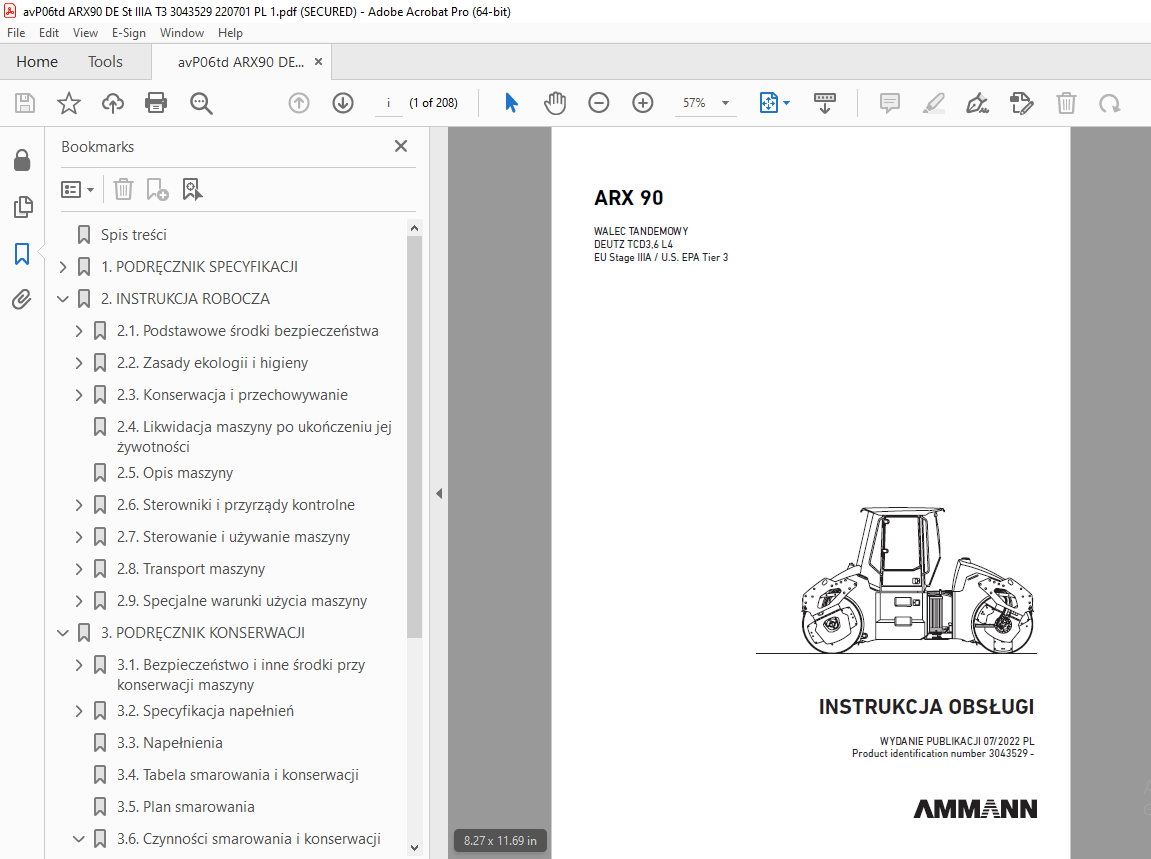Viewport: 1151px width, 859px height.
Task: Click find current bookmark icon
Action: pyautogui.click(x=192, y=189)
